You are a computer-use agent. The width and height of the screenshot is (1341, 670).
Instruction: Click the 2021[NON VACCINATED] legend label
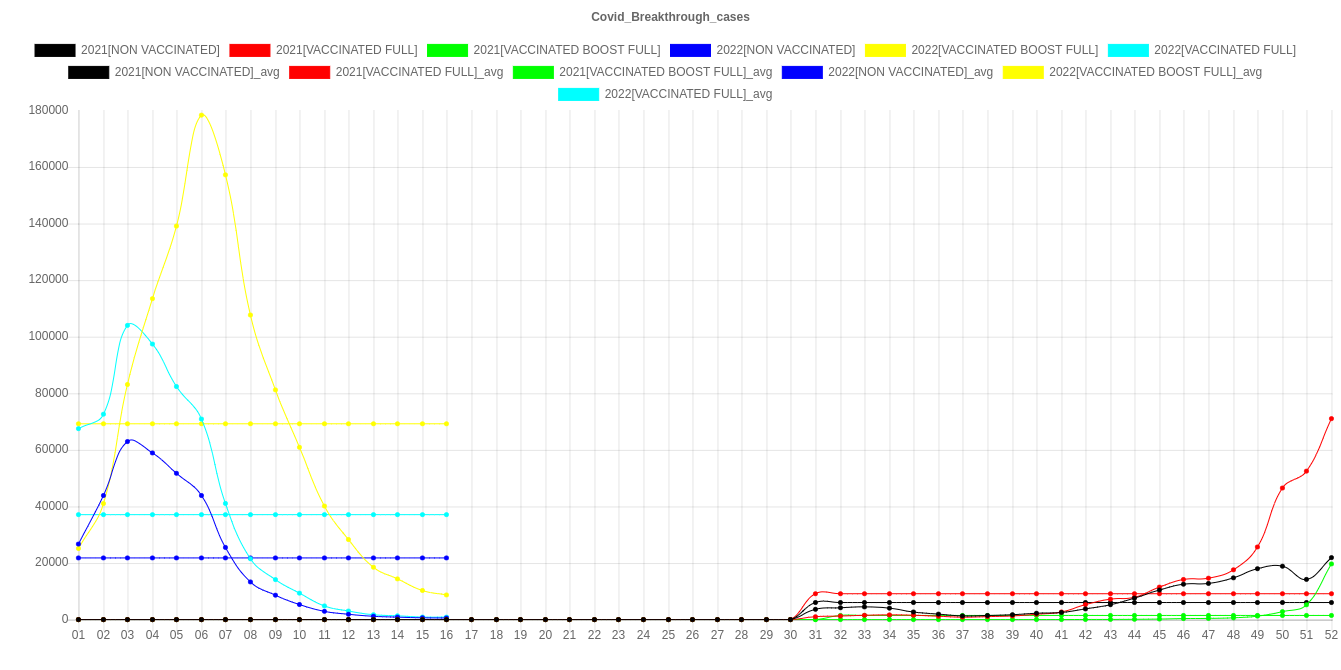click(150, 50)
